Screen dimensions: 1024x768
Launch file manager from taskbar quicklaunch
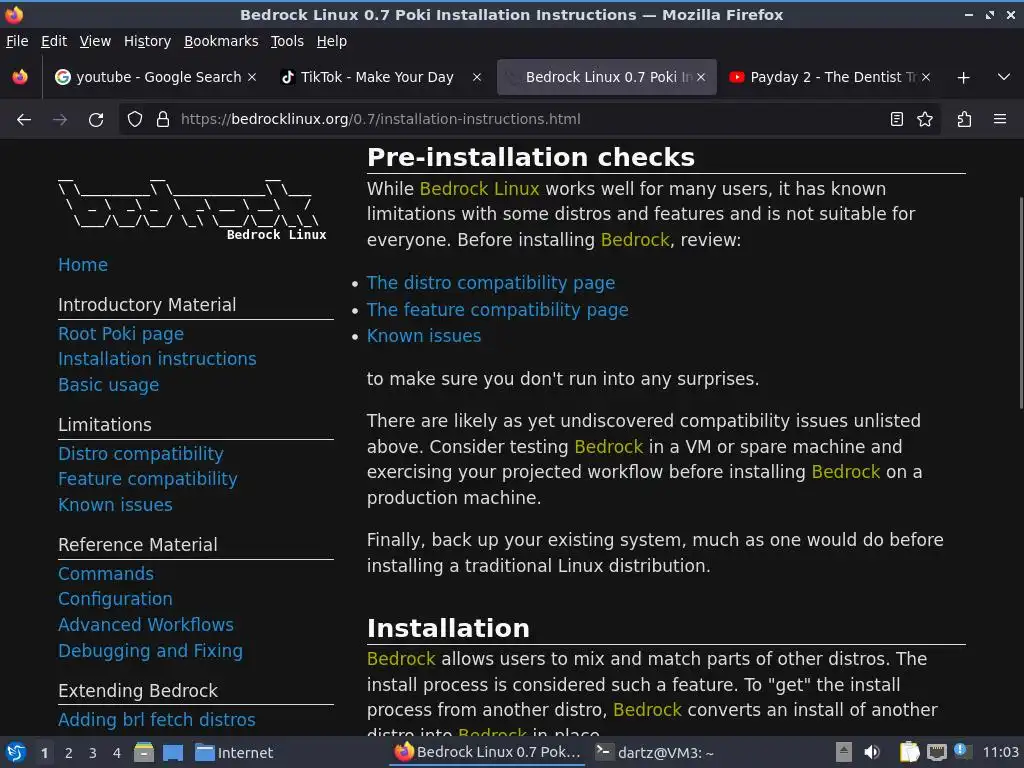tap(144, 752)
